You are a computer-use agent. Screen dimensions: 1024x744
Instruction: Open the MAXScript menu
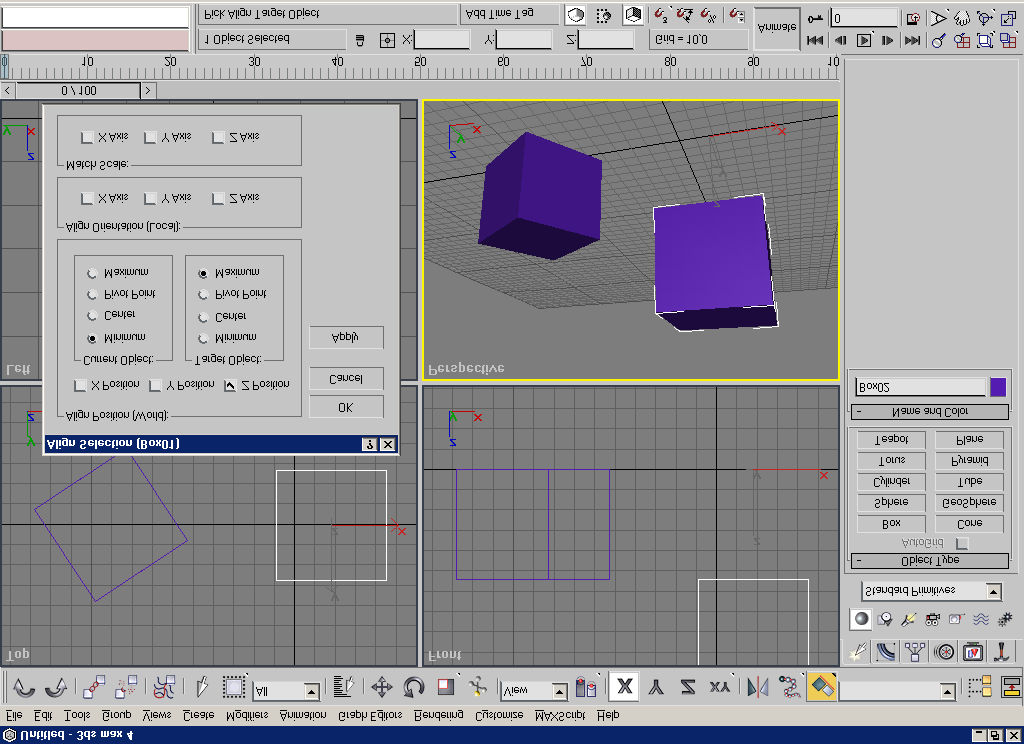pos(560,715)
